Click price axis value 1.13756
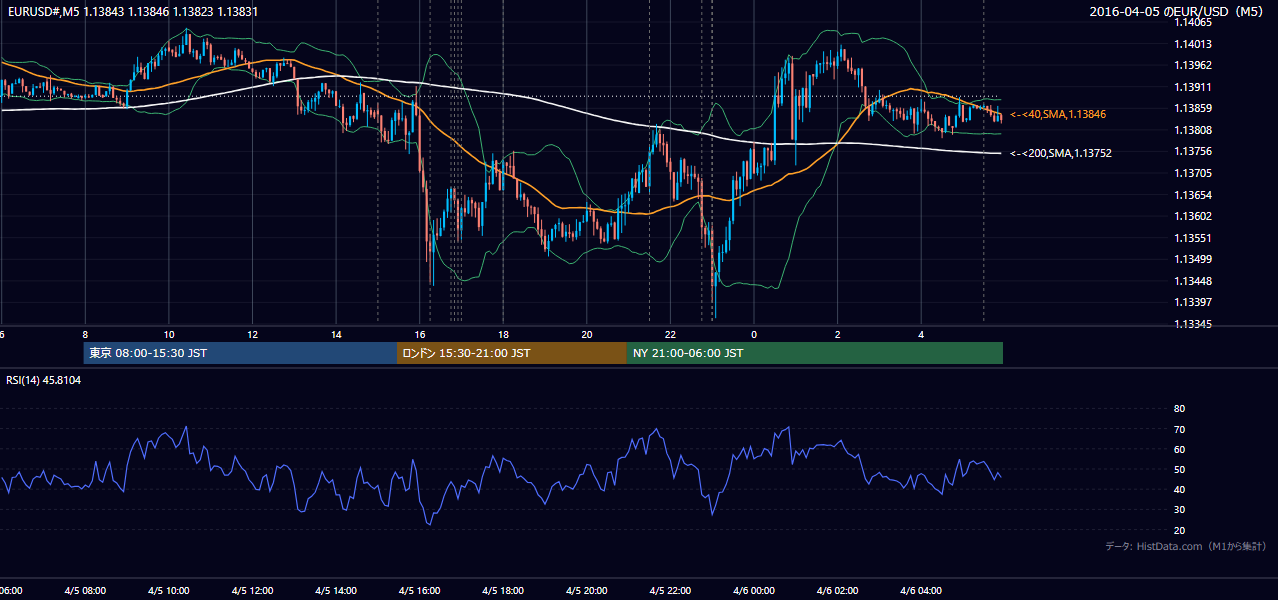This screenshot has height=600, width=1278. pyautogui.click(x=1194, y=151)
